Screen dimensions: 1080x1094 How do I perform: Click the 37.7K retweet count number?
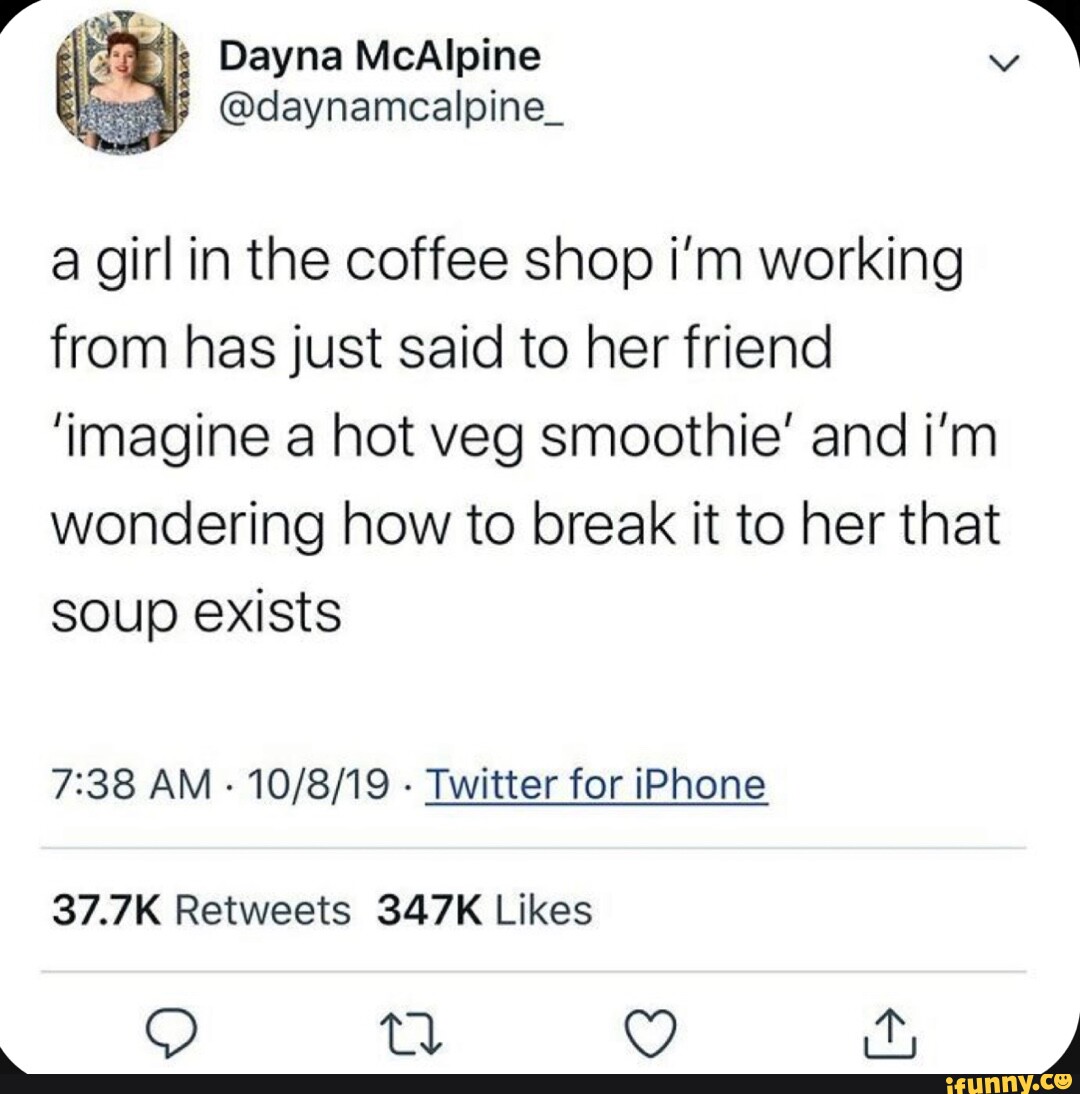pos(107,911)
